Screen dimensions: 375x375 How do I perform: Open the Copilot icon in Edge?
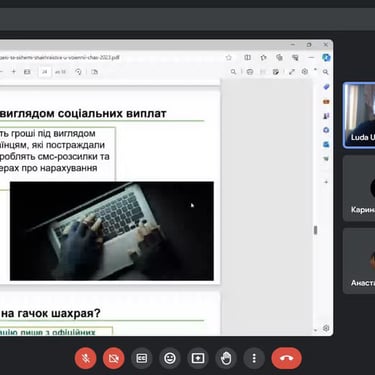[x=326, y=58]
